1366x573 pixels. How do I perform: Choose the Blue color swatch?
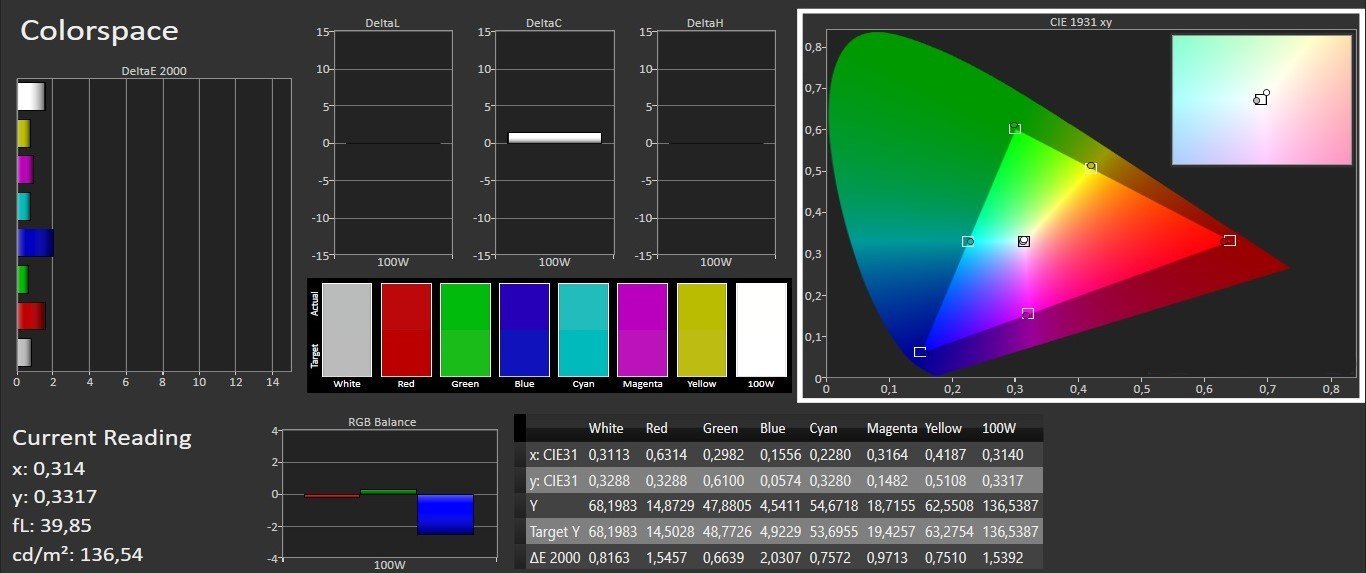(524, 330)
